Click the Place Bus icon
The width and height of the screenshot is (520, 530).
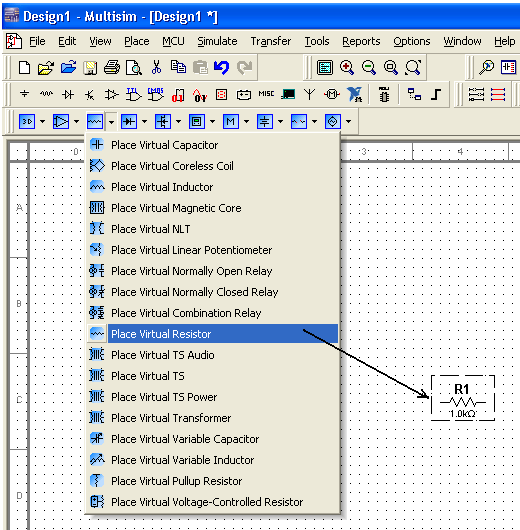click(x=436, y=94)
